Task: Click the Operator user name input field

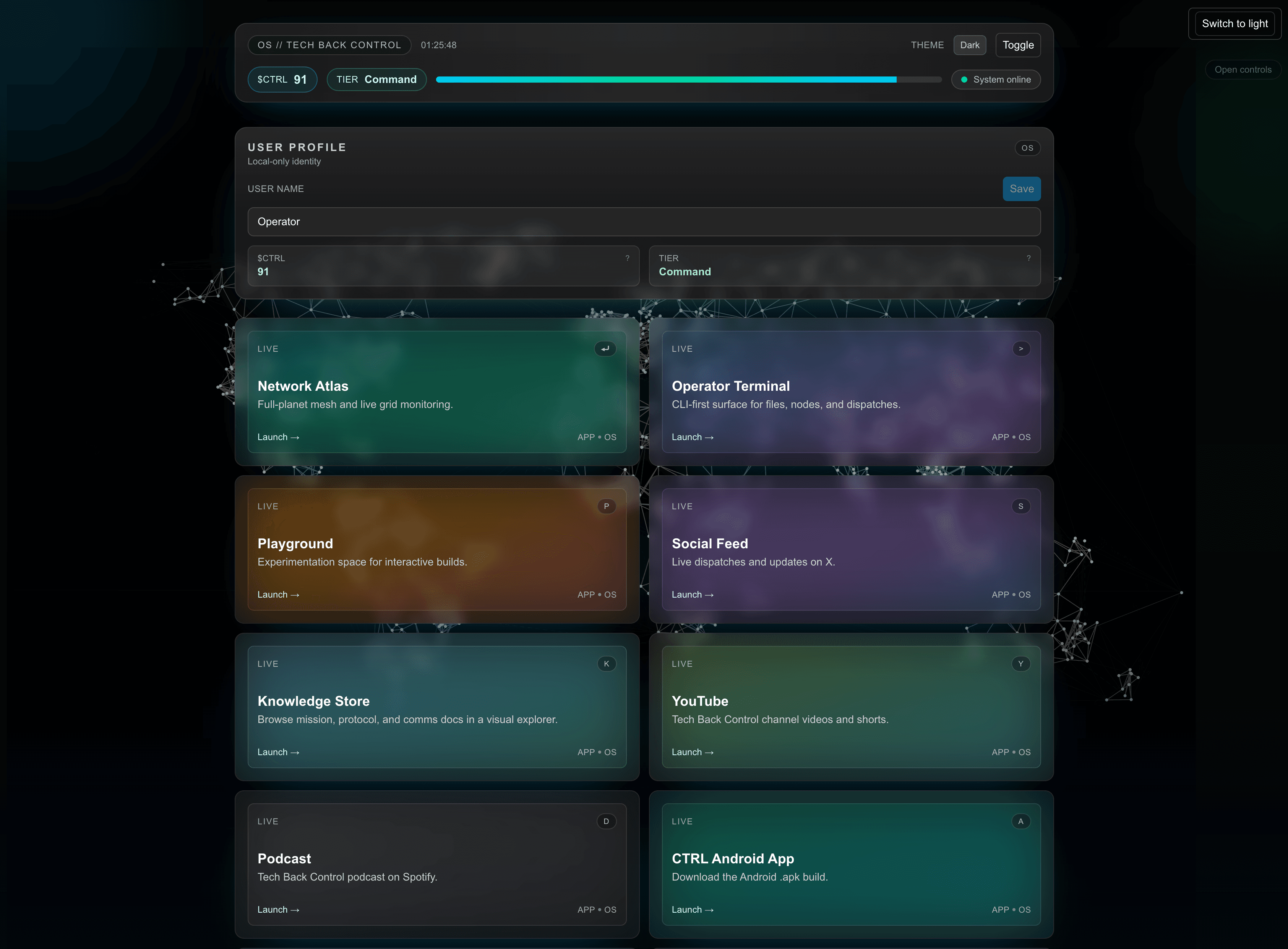Action: coord(644,222)
